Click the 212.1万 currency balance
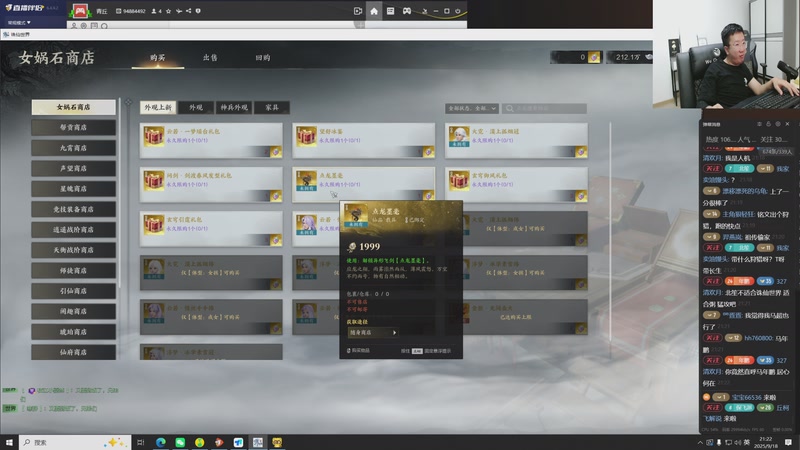800x450 pixels. pos(628,57)
